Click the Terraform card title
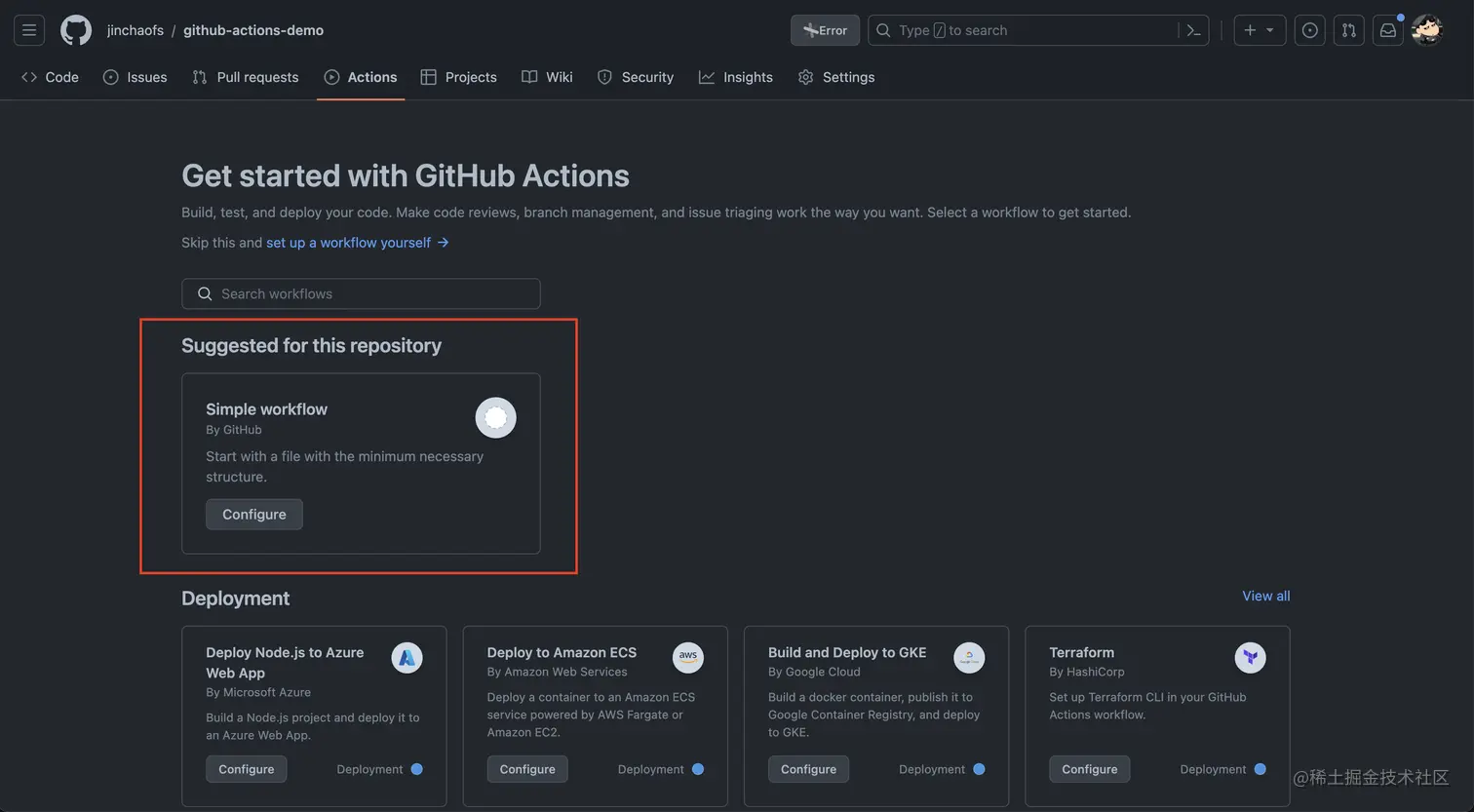 click(1081, 653)
